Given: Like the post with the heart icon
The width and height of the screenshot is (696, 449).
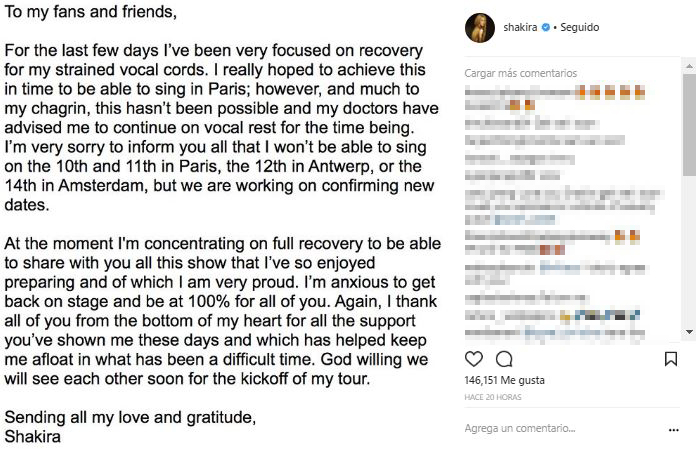Looking at the screenshot, I should (x=475, y=359).
